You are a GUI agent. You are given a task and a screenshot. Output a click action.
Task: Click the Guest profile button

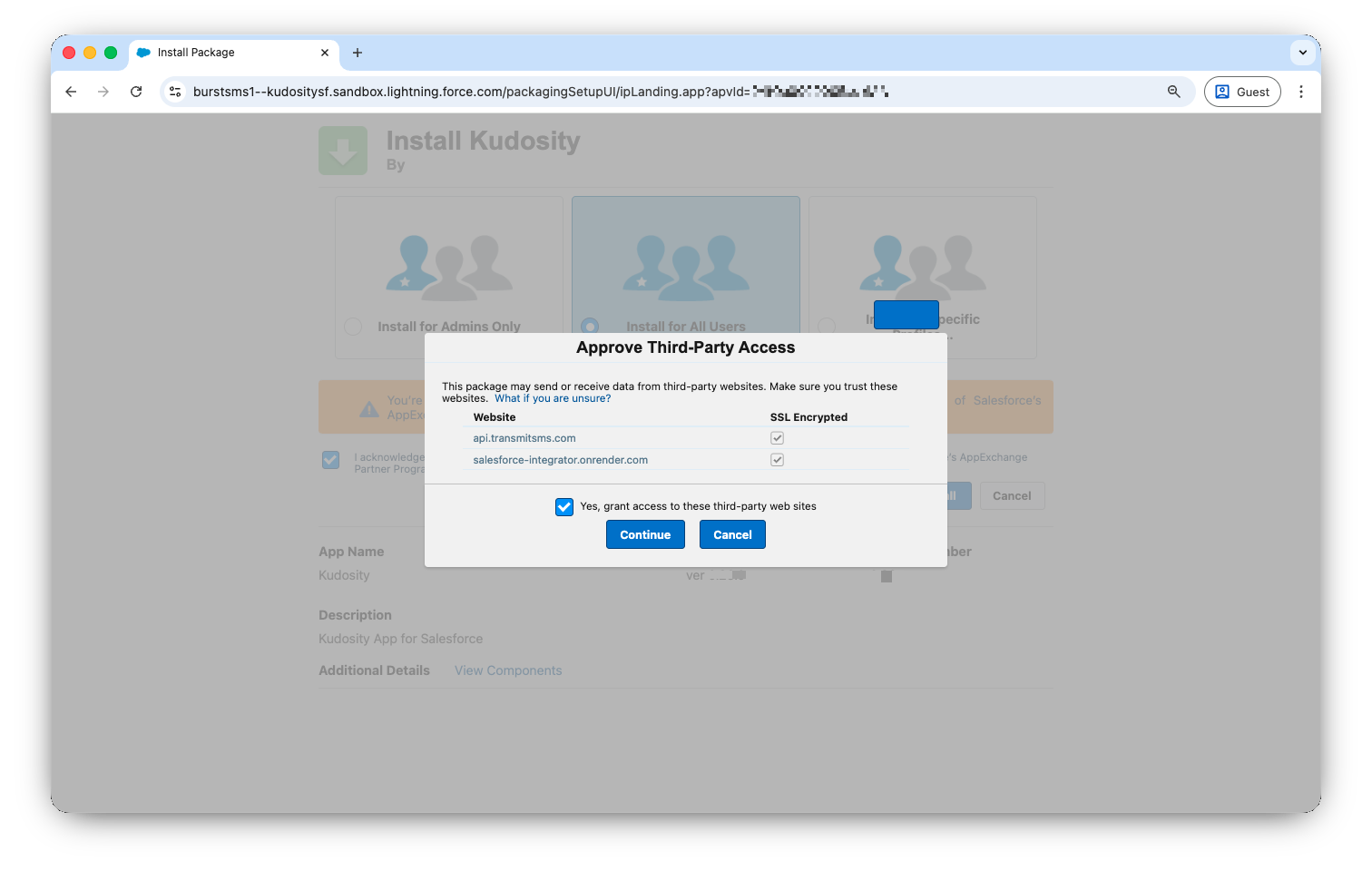click(x=1241, y=92)
